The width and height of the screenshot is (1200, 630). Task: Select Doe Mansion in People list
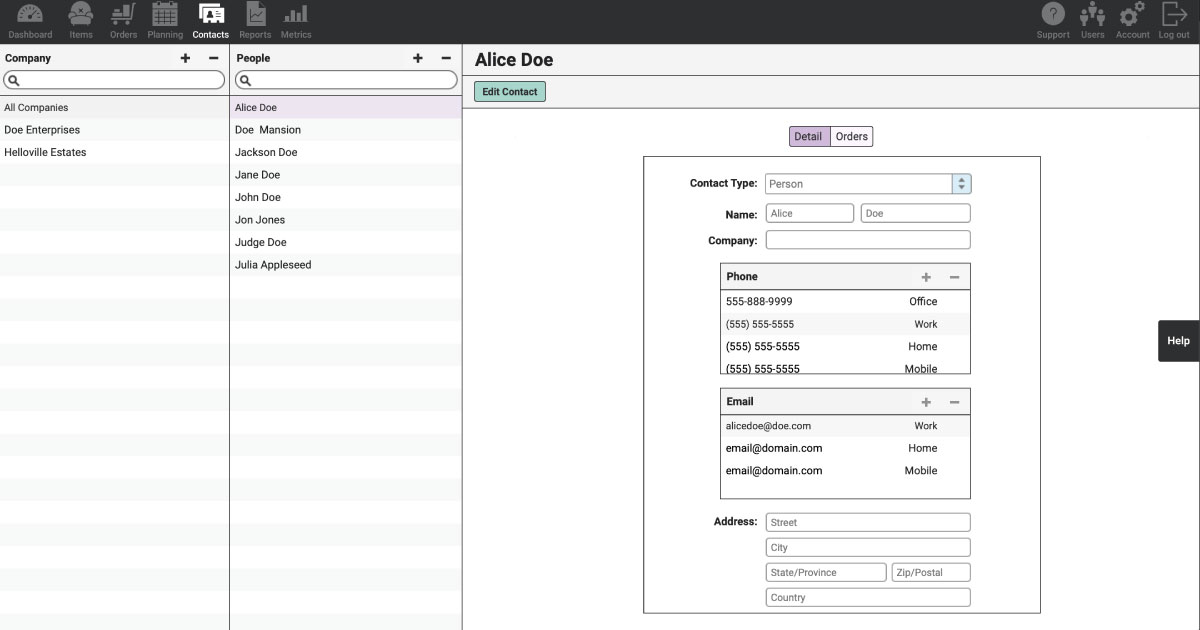346,130
